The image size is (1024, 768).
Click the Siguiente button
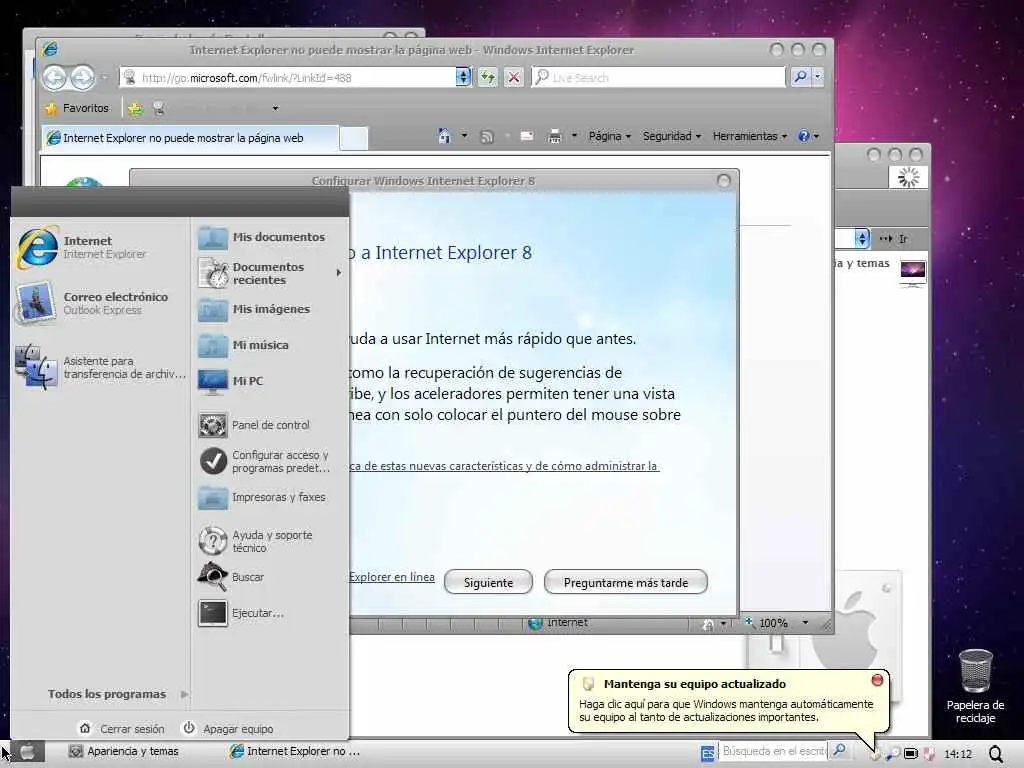pos(488,583)
